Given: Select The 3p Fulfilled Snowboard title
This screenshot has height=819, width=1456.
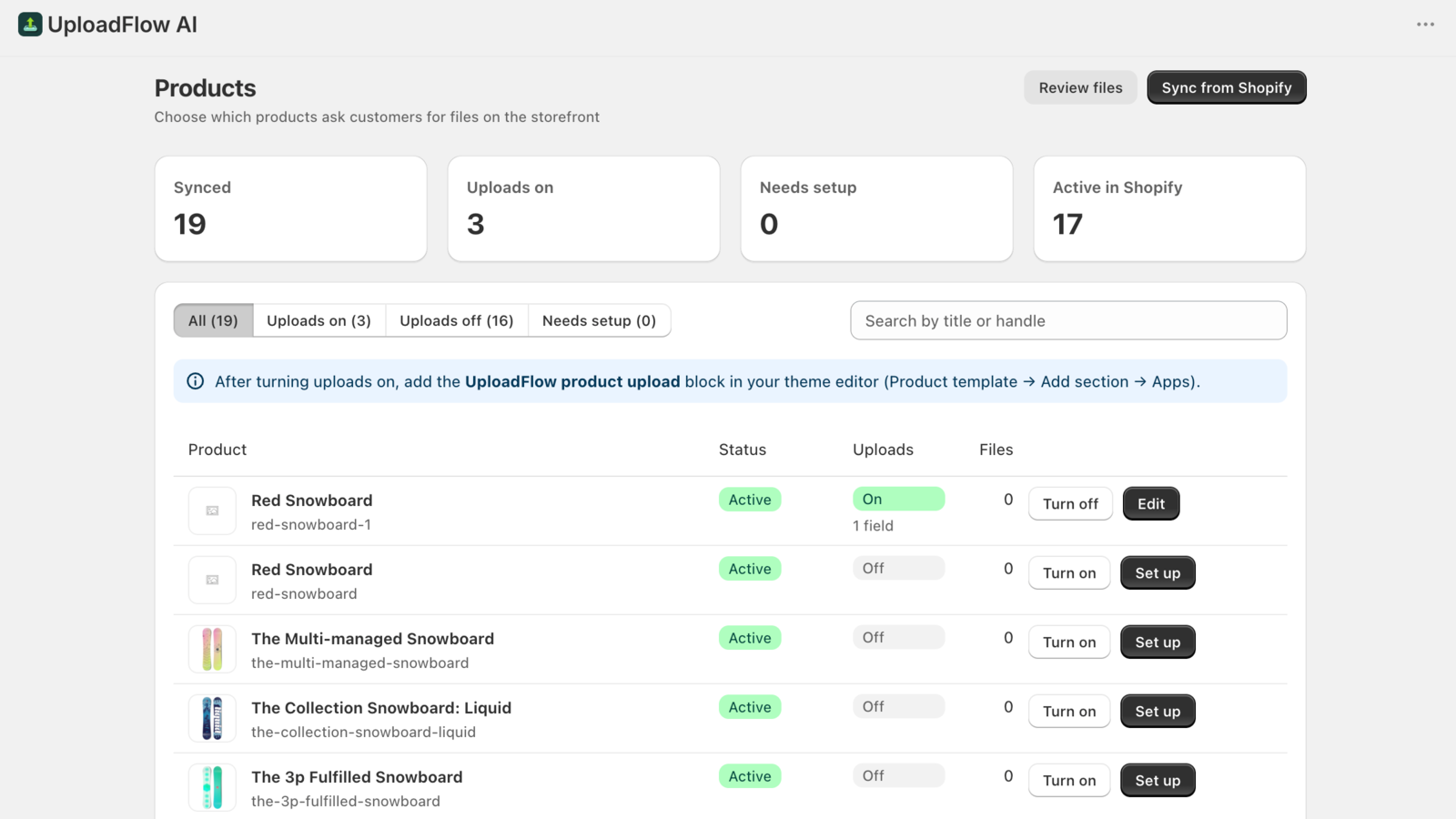Looking at the screenshot, I should pyautogui.click(x=357, y=777).
